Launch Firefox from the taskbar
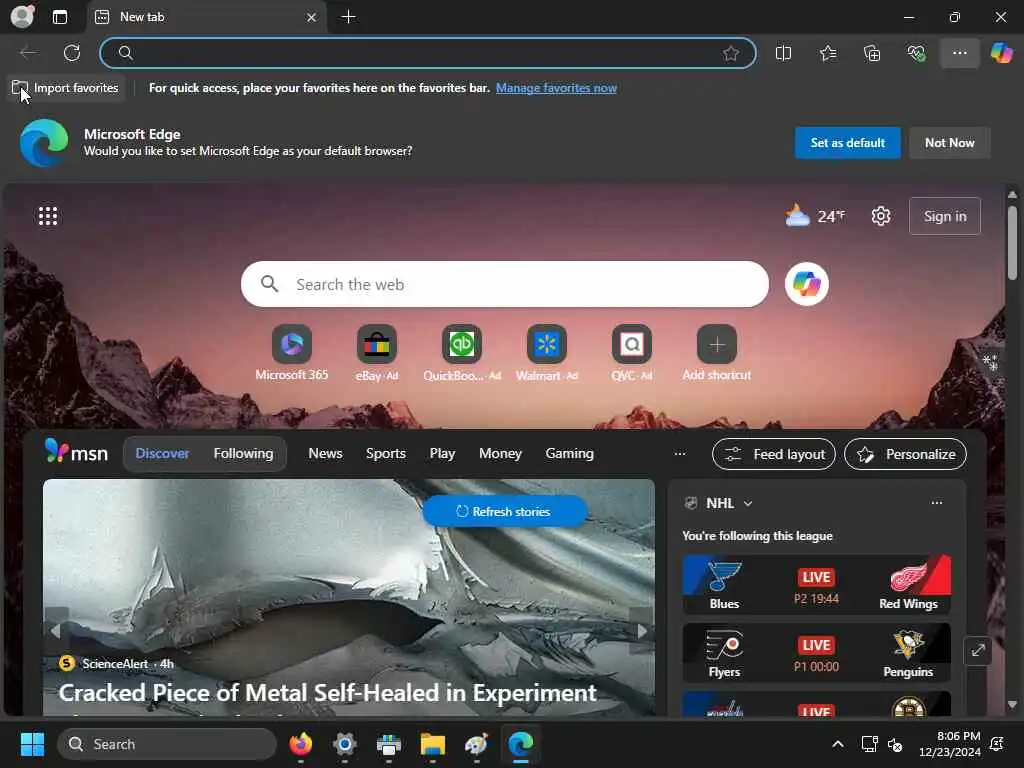The image size is (1024, 768). (300, 744)
